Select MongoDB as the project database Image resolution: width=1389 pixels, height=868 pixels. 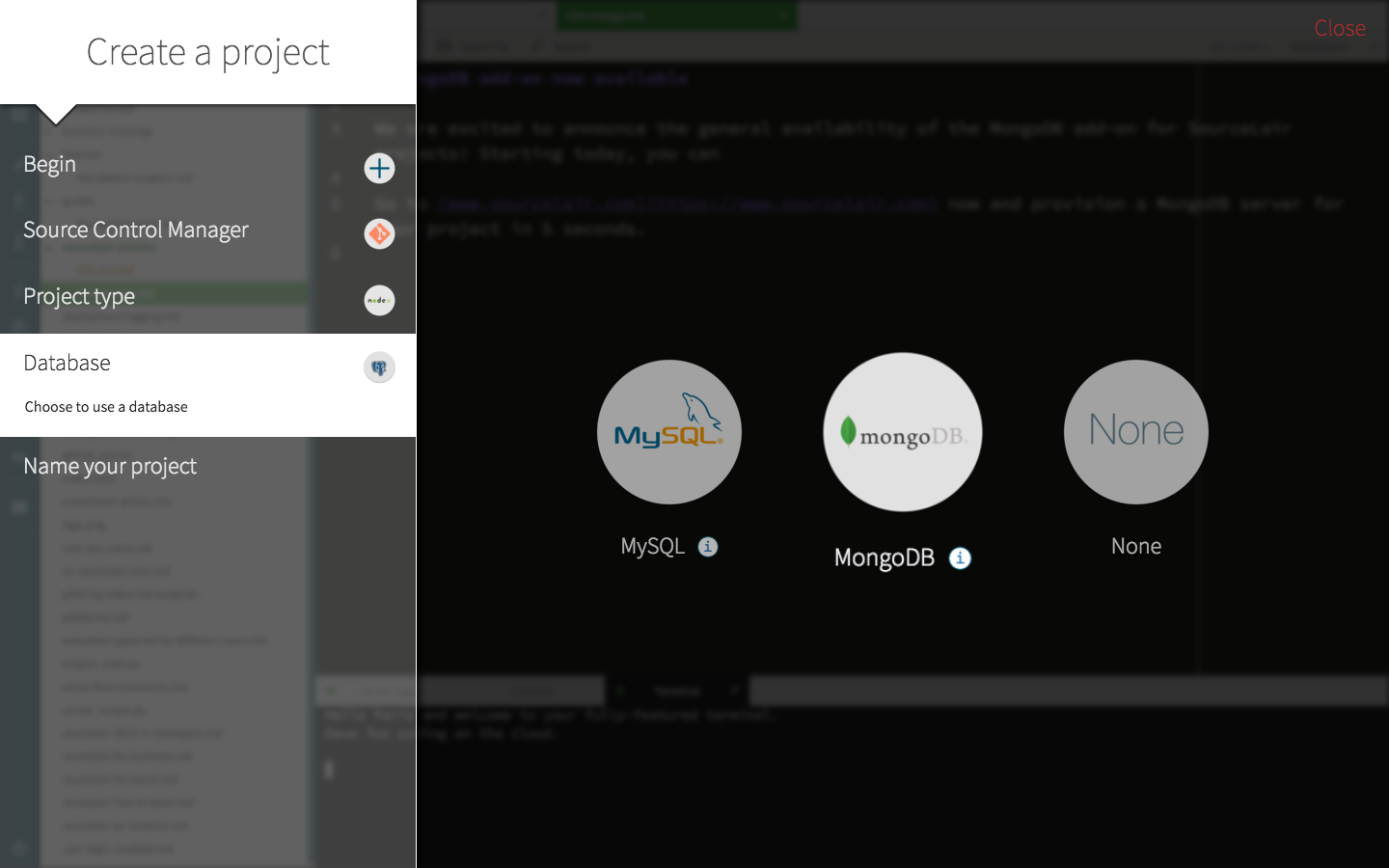902,432
